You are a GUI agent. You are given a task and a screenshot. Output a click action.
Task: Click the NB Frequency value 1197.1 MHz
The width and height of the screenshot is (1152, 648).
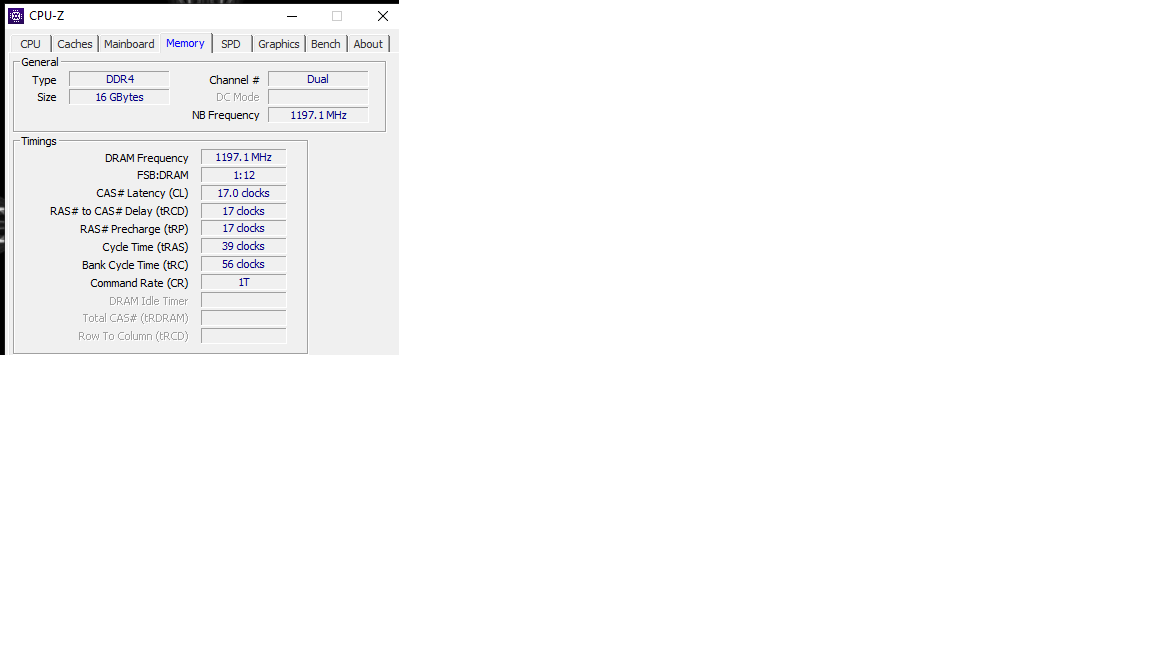pos(318,115)
